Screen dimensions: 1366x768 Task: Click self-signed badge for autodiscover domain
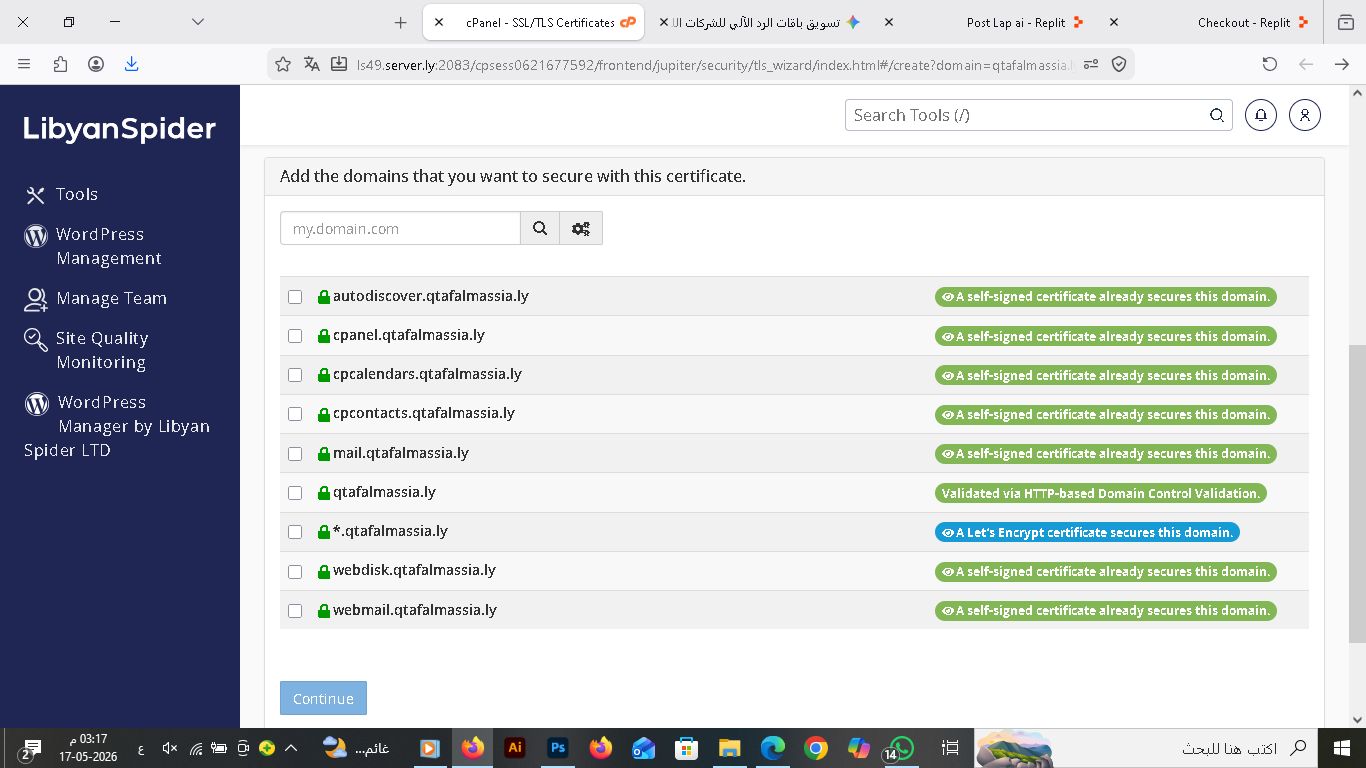pyautogui.click(x=1105, y=297)
